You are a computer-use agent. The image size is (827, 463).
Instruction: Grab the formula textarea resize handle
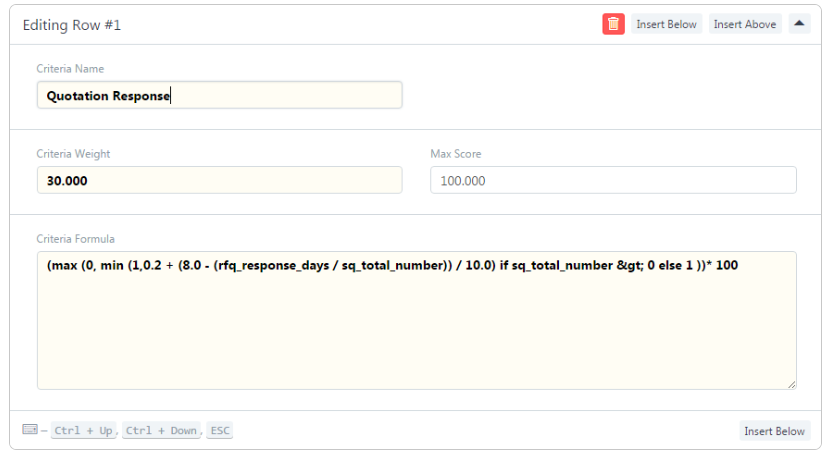pyautogui.click(x=792, y=385)
